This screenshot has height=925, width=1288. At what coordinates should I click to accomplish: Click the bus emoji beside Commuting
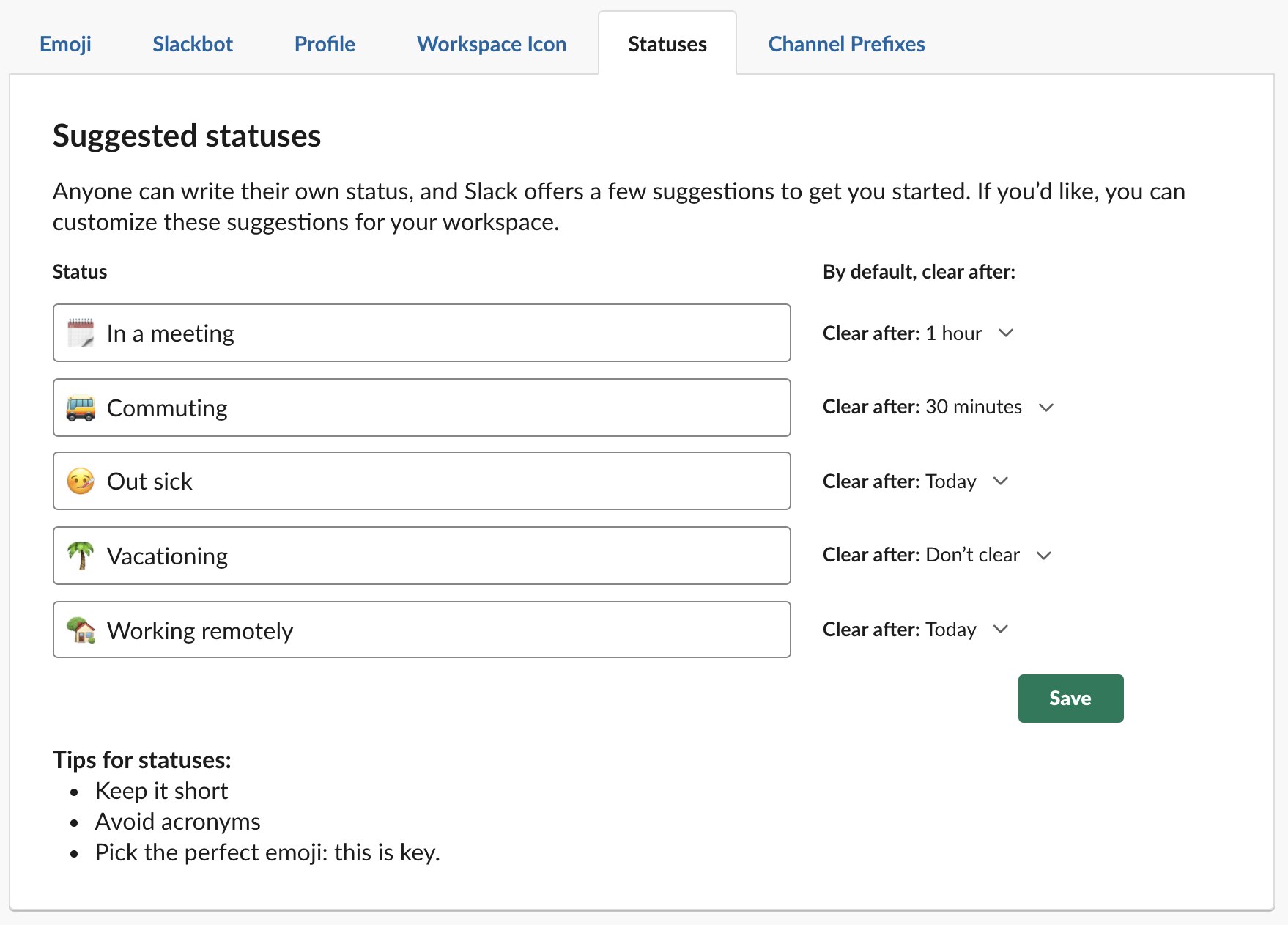pyautogui.click(x=81, y=408)
